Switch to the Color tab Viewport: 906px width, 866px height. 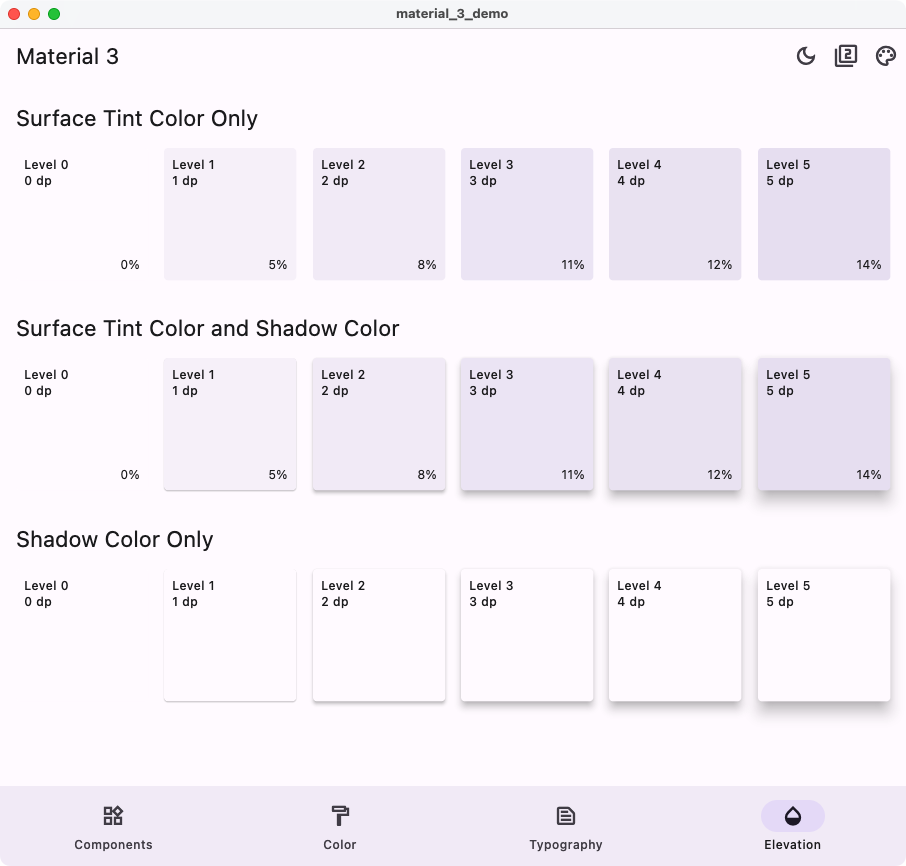tap(339, 826)
